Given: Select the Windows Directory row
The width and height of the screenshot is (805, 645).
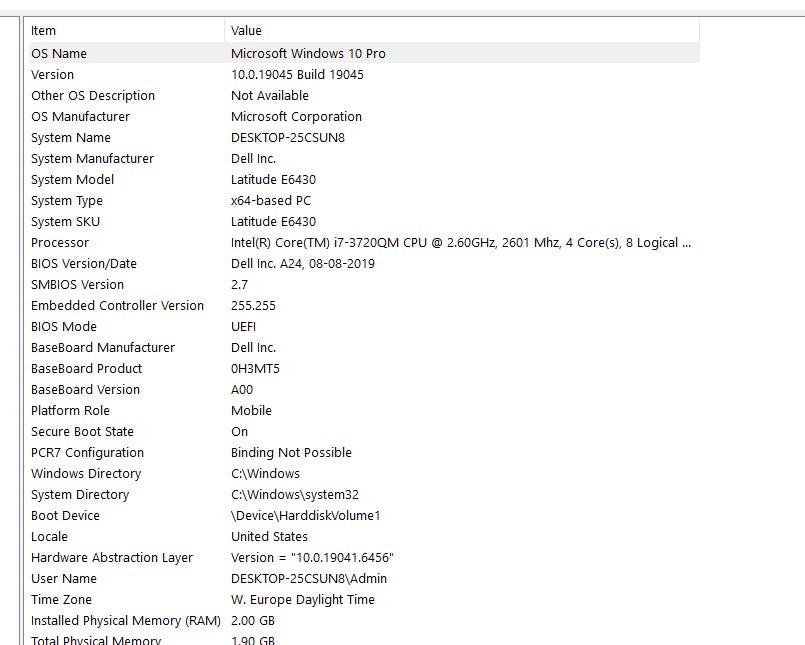Looking at the screenshot, I should [x=364, y=473].
